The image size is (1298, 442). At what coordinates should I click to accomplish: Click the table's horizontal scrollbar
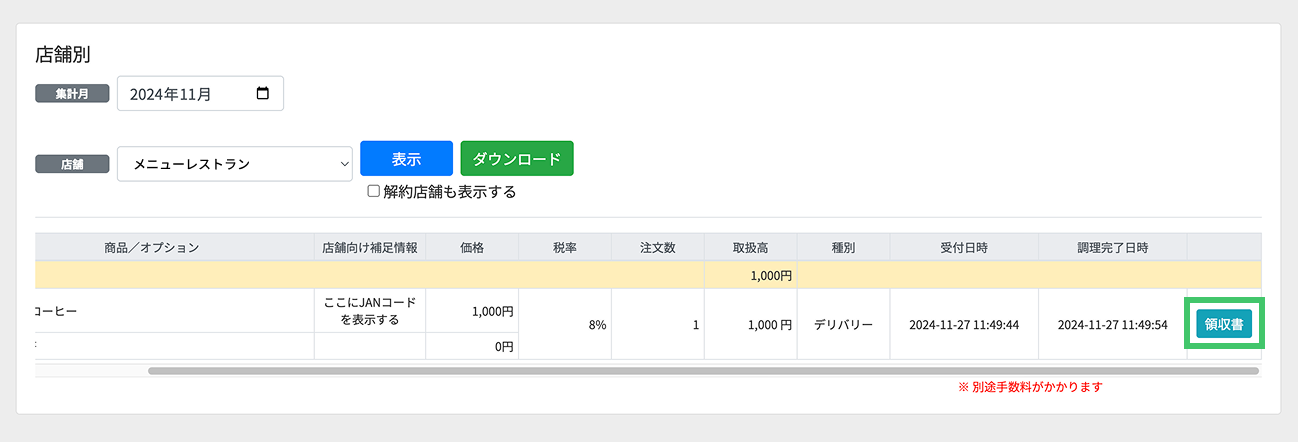point(700,370)
